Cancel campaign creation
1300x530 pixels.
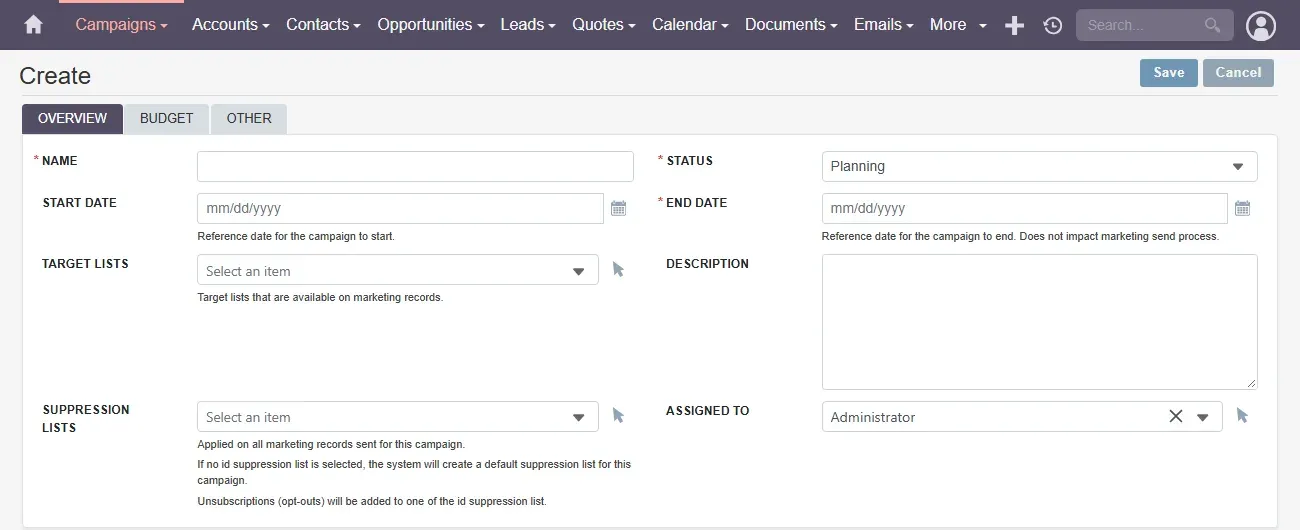tap(1238, 72)
